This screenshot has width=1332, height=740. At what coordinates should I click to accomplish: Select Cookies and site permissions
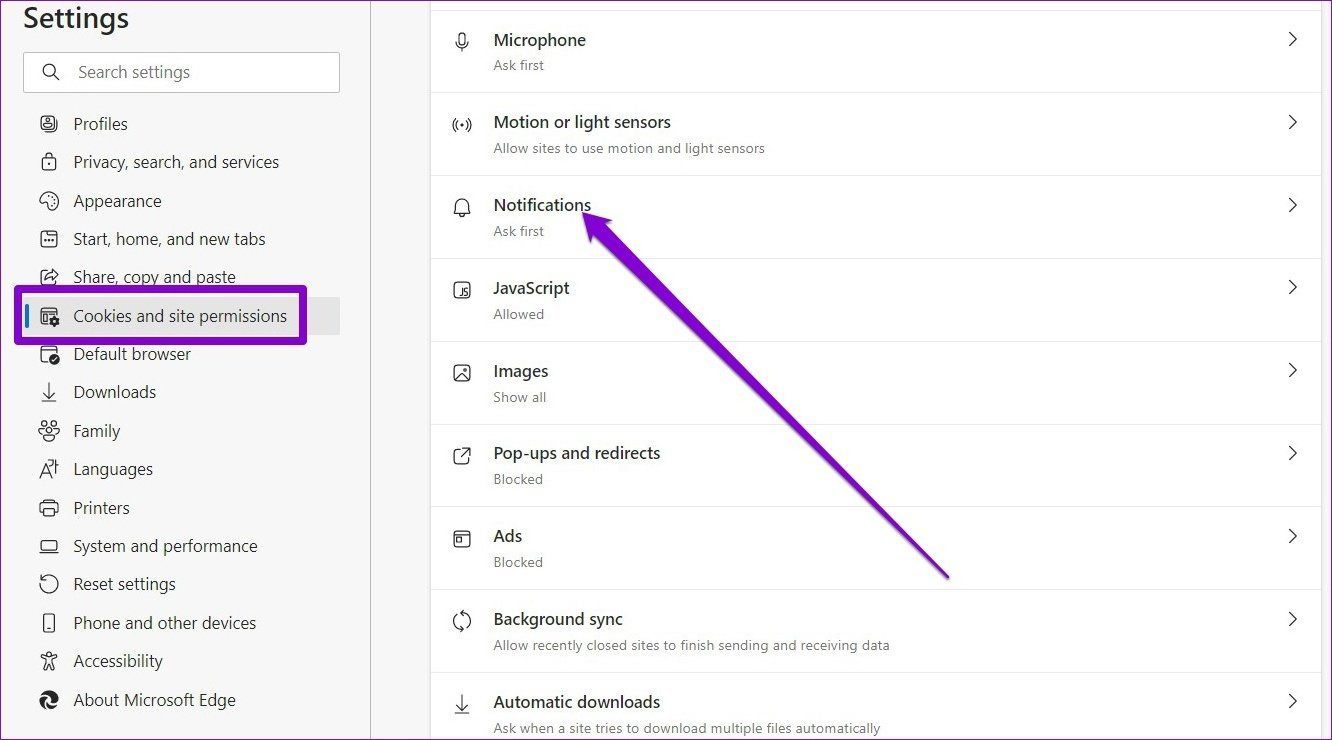point(179,315)
